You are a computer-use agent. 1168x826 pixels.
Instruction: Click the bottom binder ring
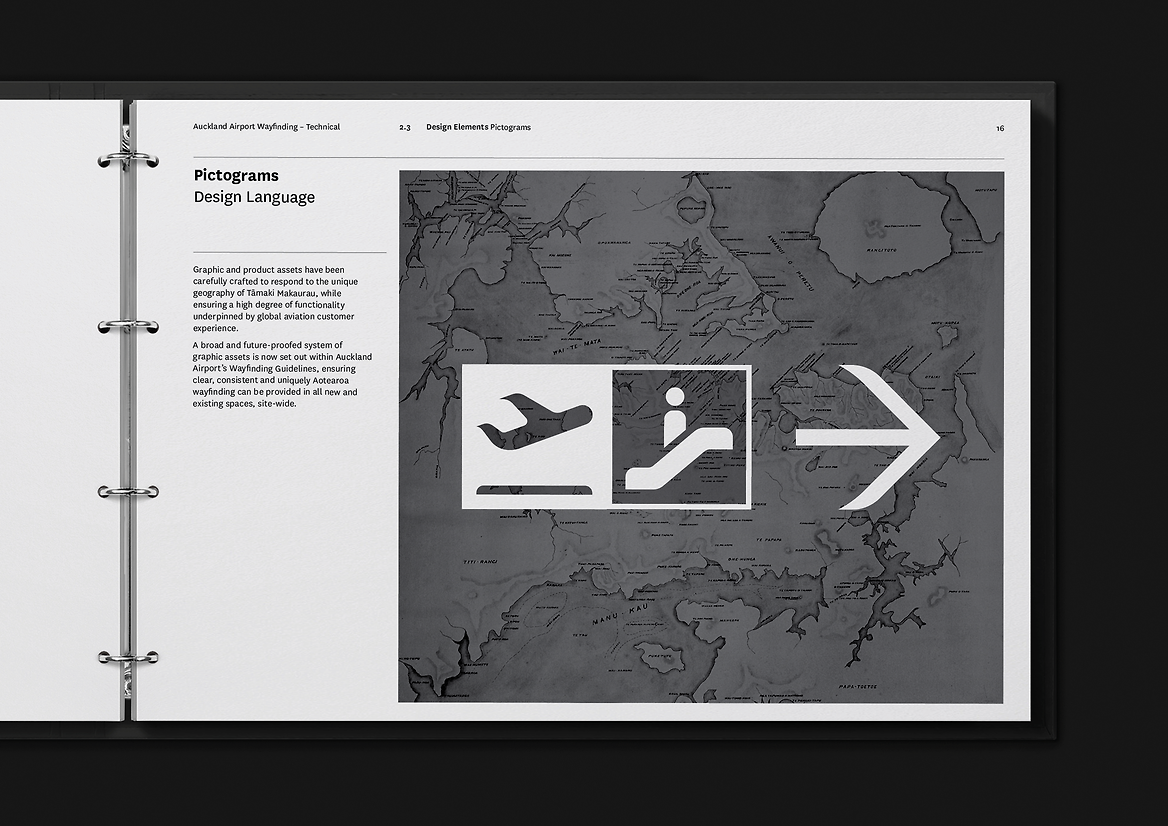[128, 657]
